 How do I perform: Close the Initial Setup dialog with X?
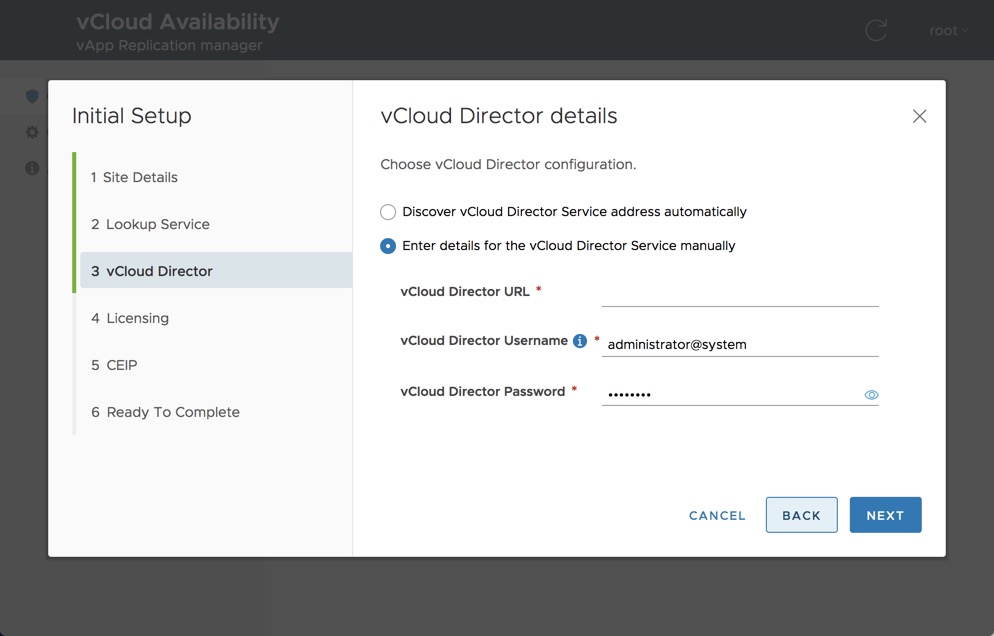point(919,116)
